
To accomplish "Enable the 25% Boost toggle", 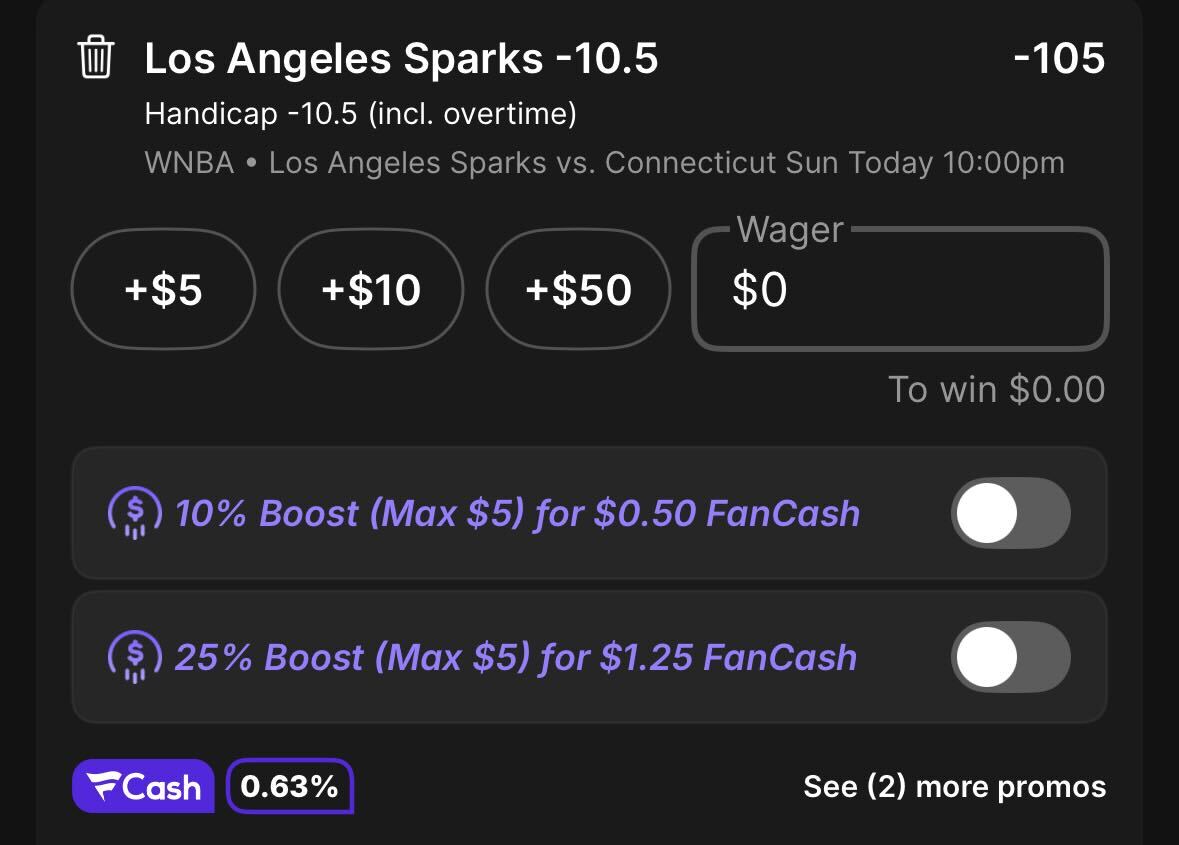I will (x=1011, y=656).
